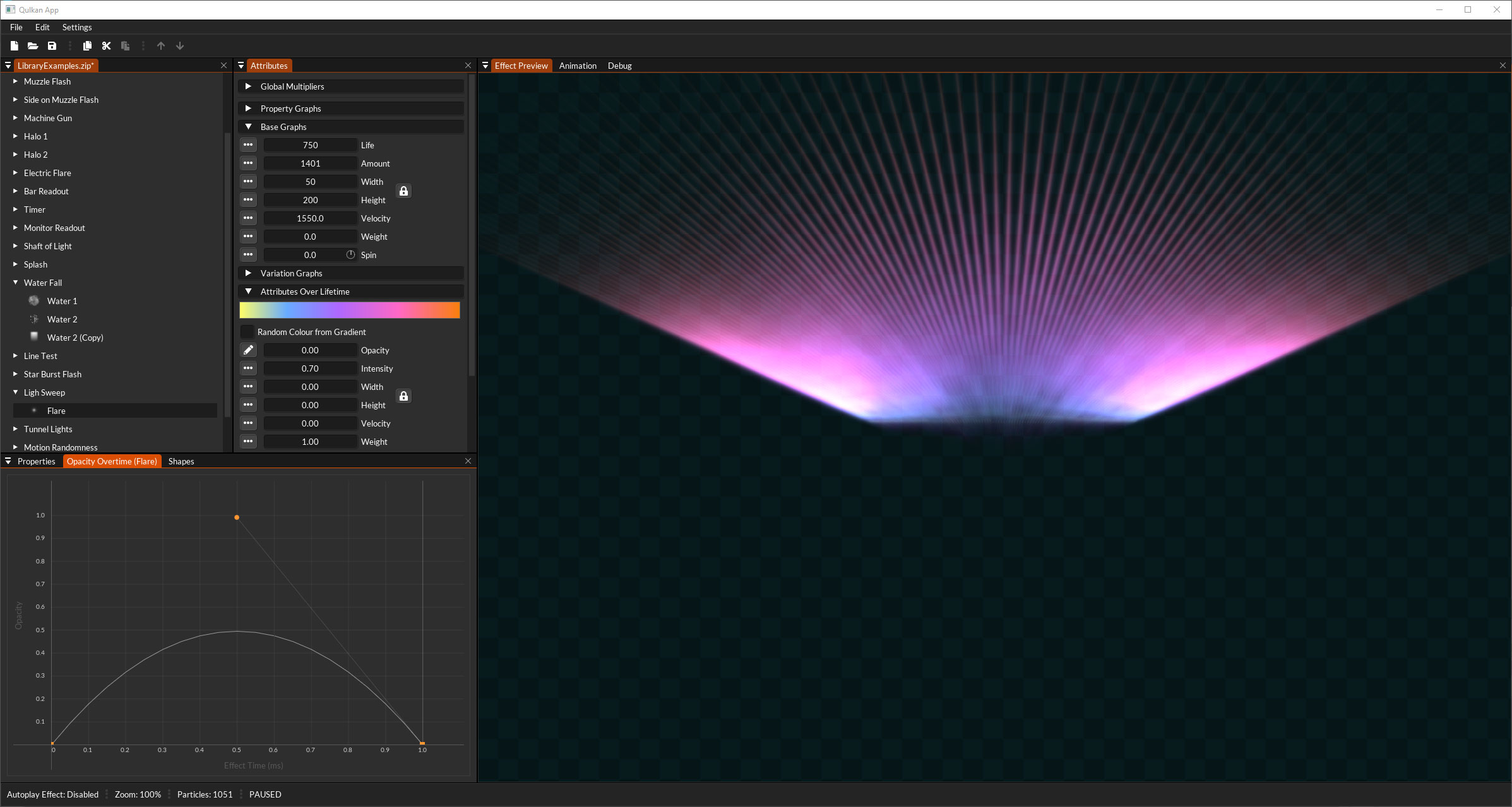Click the pencil edit icon beside Opacity
This screenshot has height=807, width=1512.
point(248,350)
